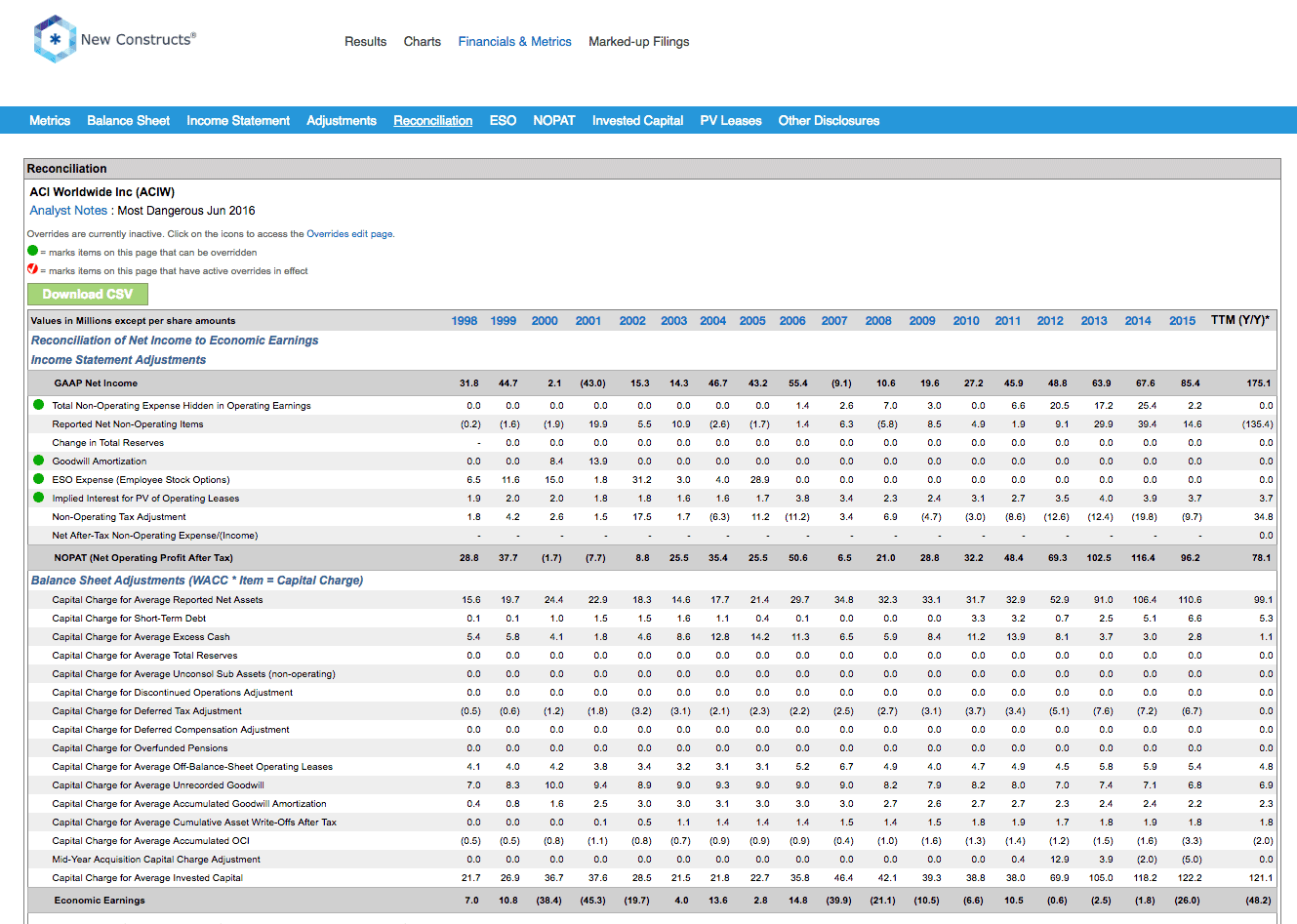Screen dimensions: 1297x924
Task: Click the 2008 year column link
Action: pyautogui.click(x=878, y=321)
